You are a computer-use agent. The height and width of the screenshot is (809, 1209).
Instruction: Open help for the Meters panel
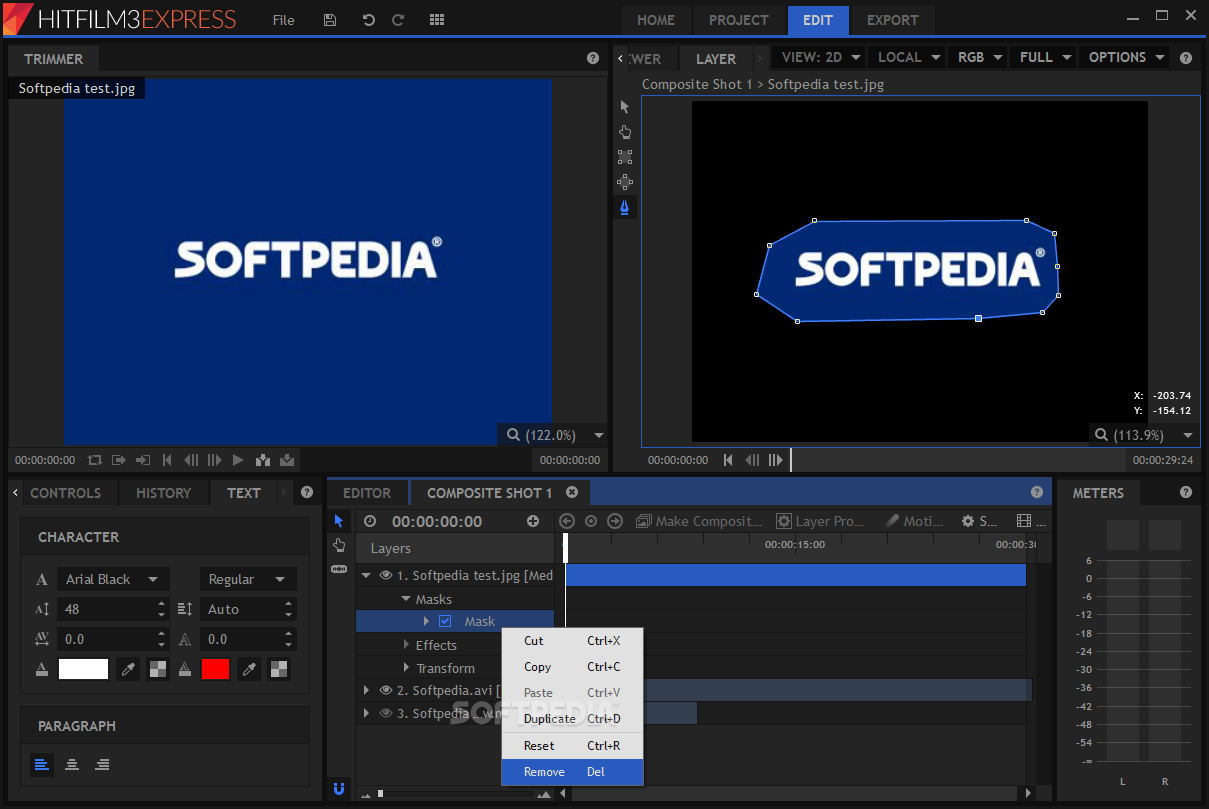(1186, 492)
